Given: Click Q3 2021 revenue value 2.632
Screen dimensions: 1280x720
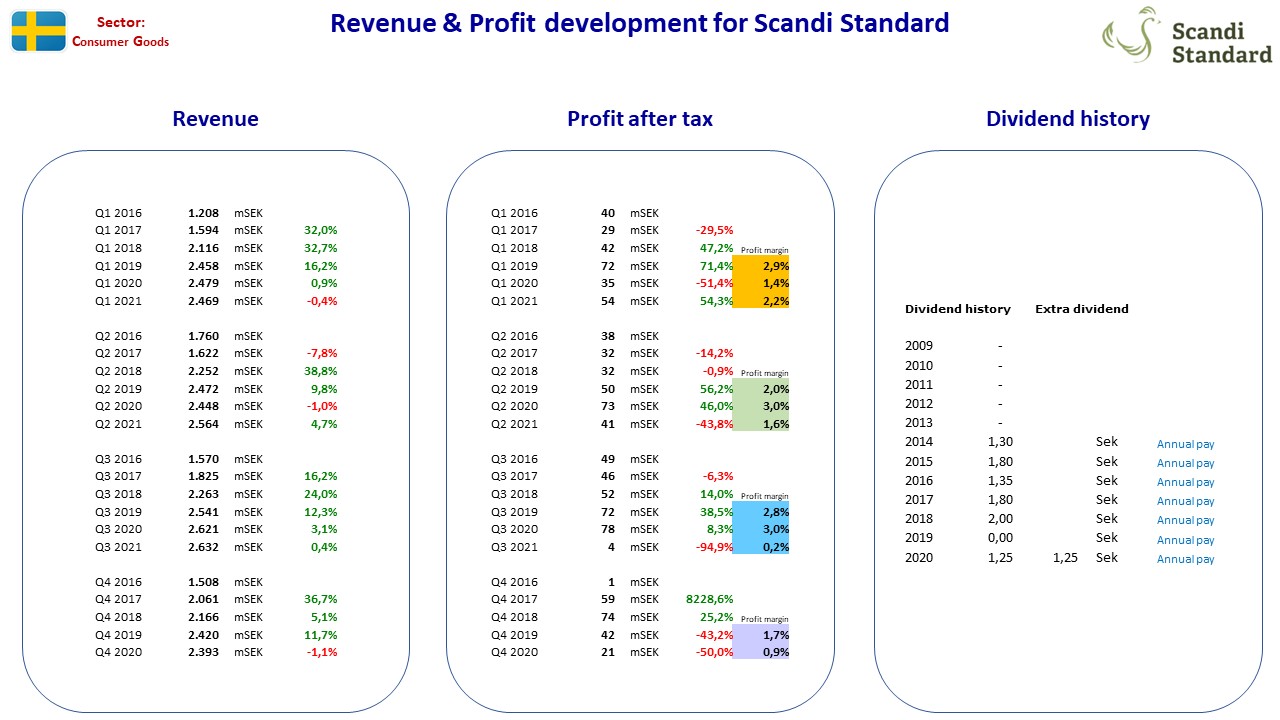Looking at the screenshot, I should (x=203, y=547).
